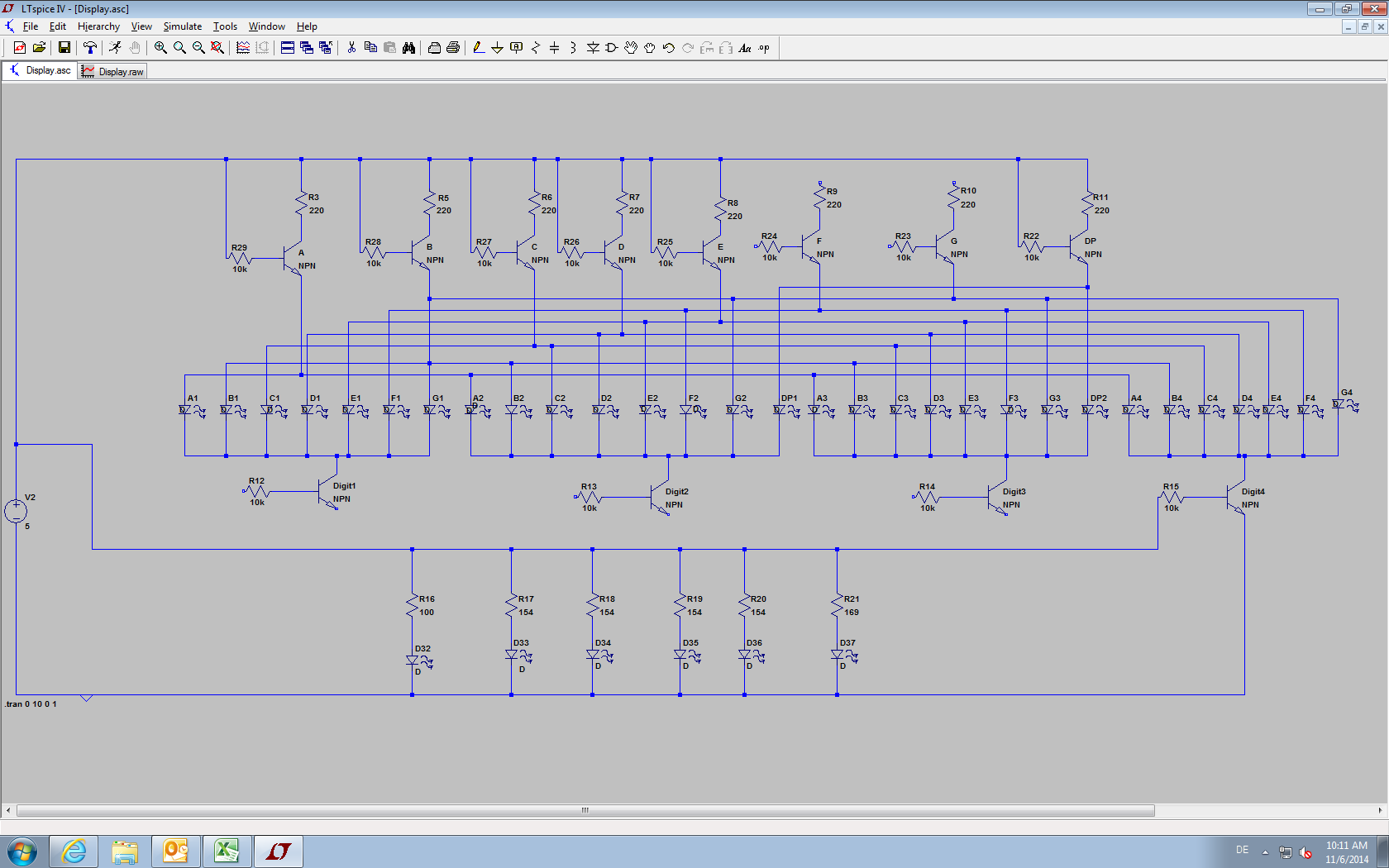The width and height of the screenshot is (1389, 868).
Task: Launch Internet Explorer from the taskbar
Action: (74, 851)
